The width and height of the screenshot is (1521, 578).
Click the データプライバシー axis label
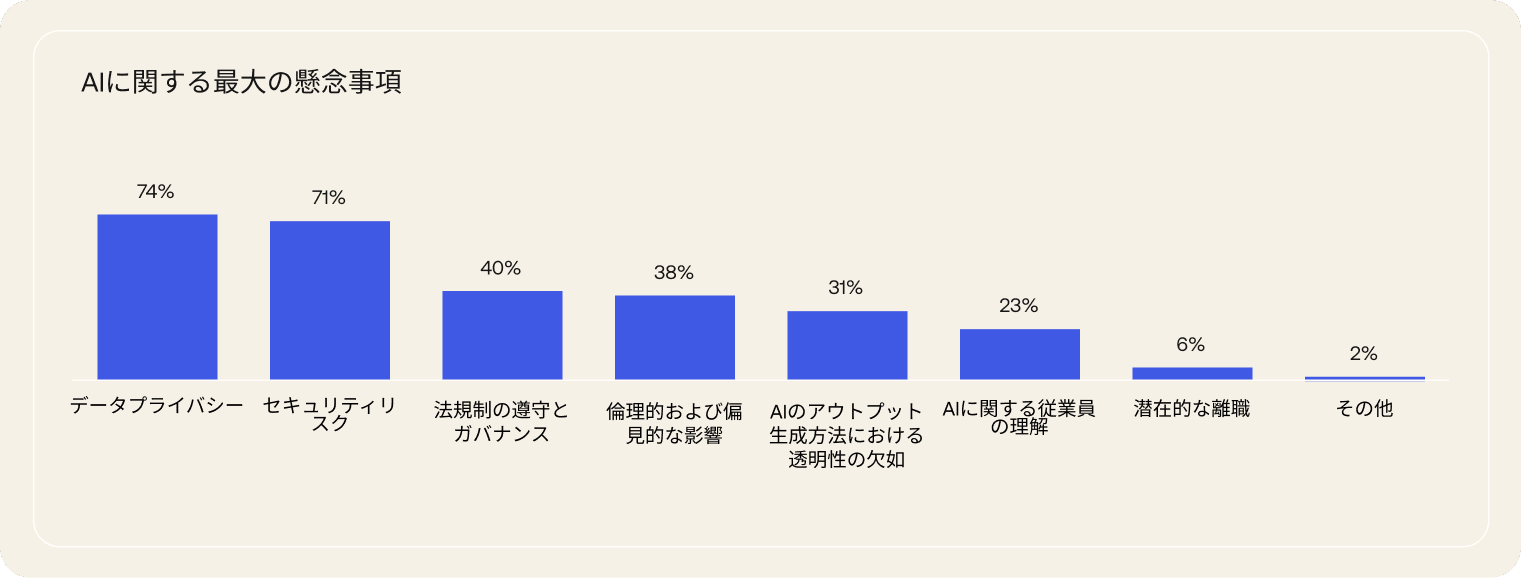click(x=157, y=407)
